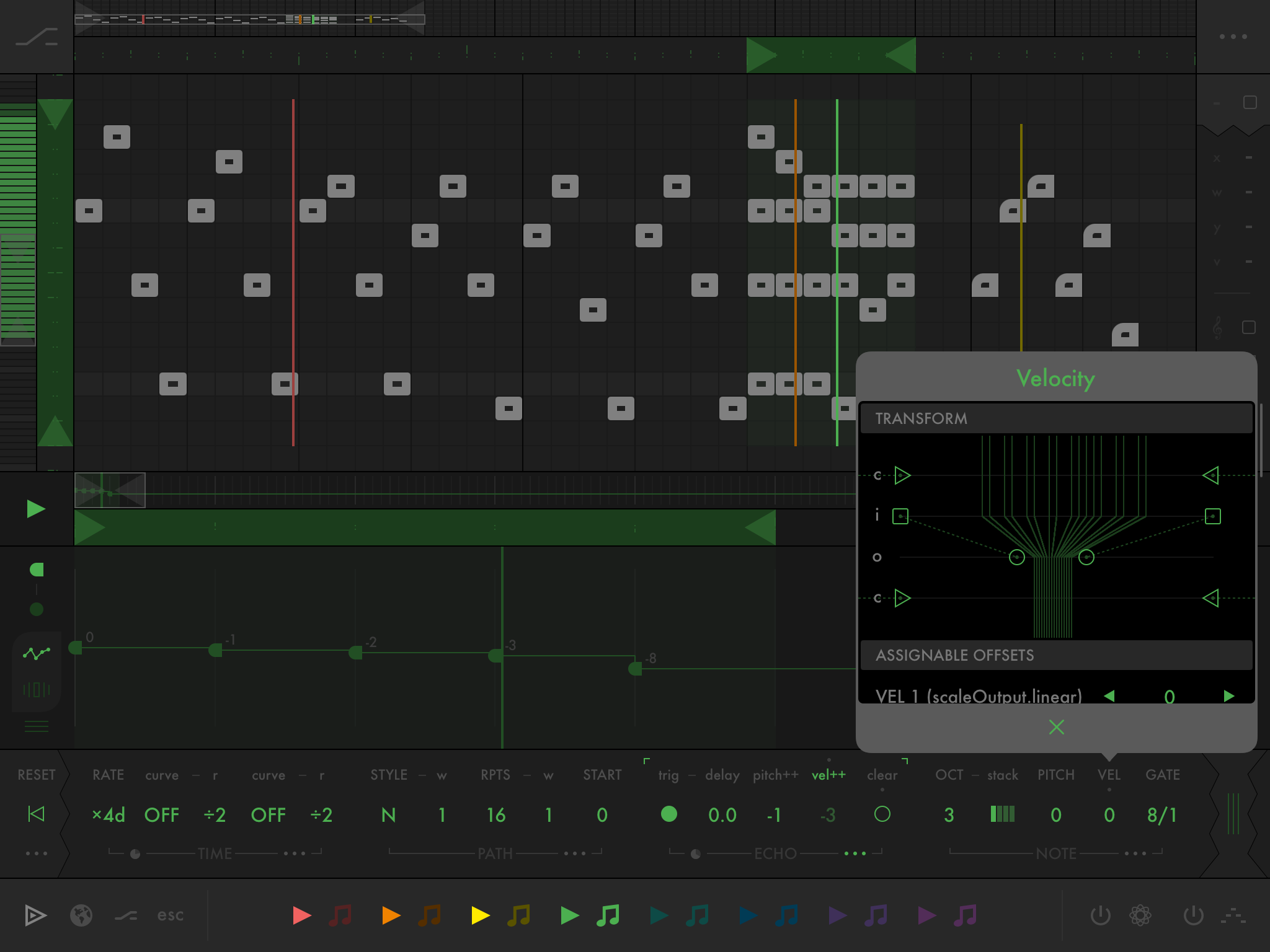
Task: Click the yellow music note icon
Action: pos(518,915)
